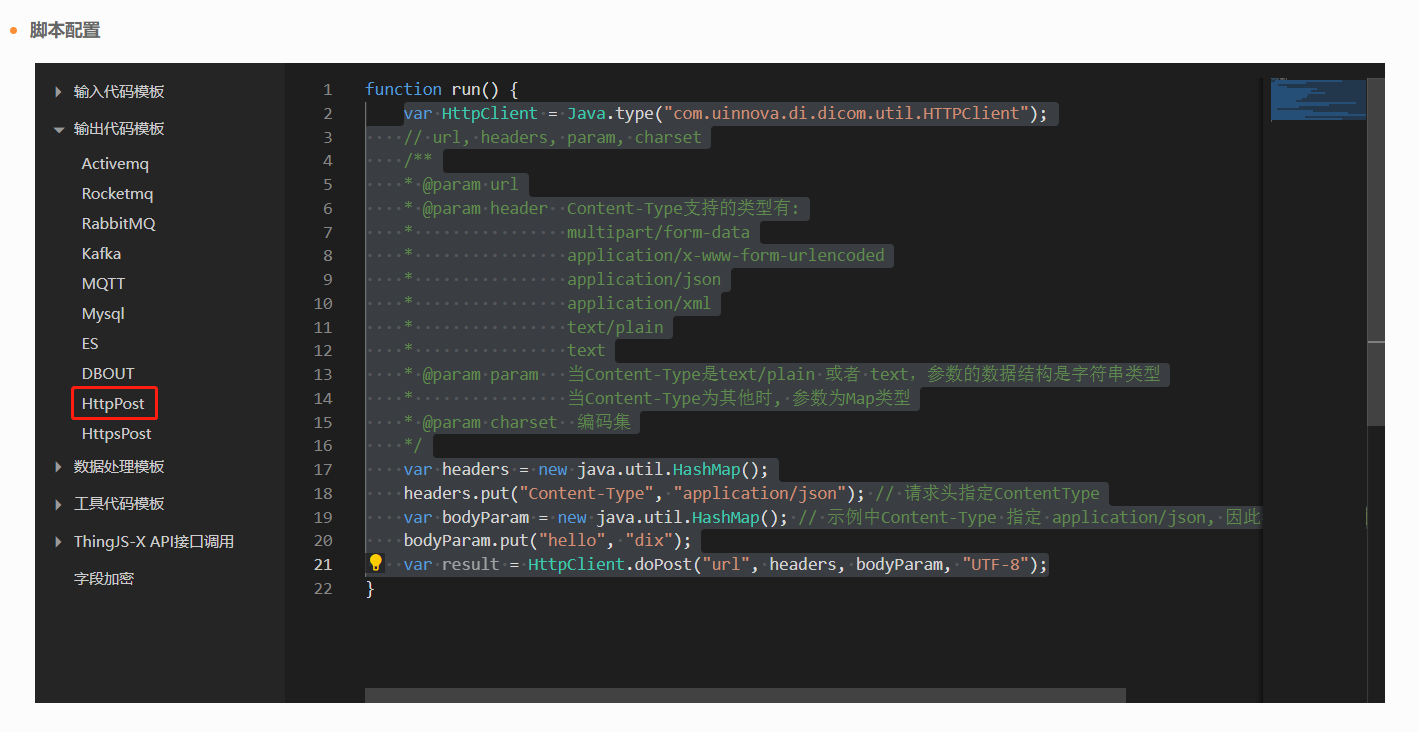Screen dimensions: 1418x732
Task: Click the '@param charset 编码集' comment
Action: (517, 422)
